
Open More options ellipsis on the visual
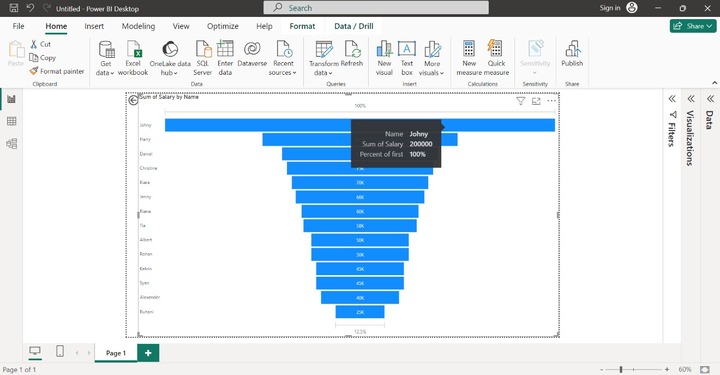(x=551, y=101)
